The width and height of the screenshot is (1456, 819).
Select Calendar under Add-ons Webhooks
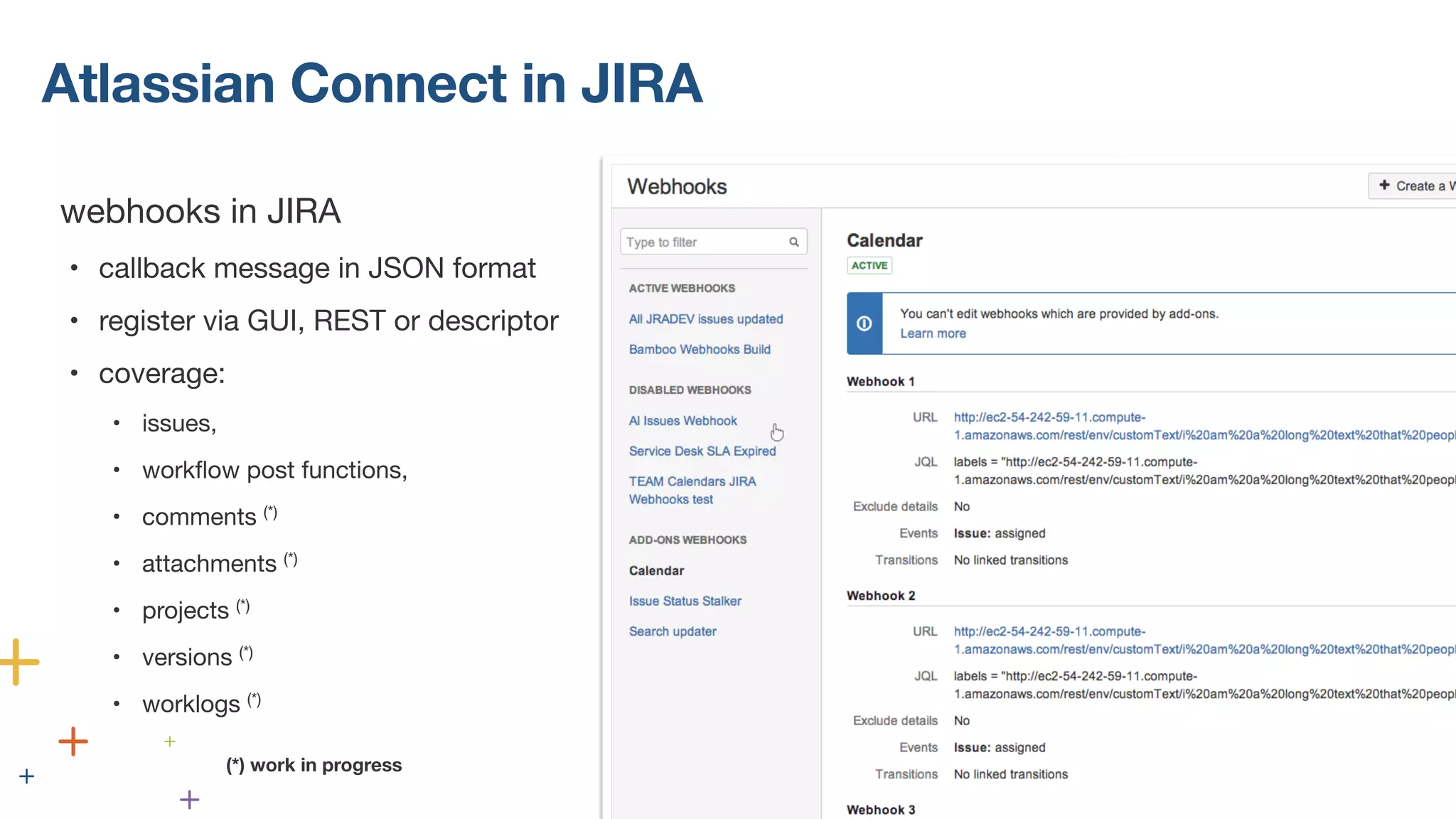pos(656,571)
